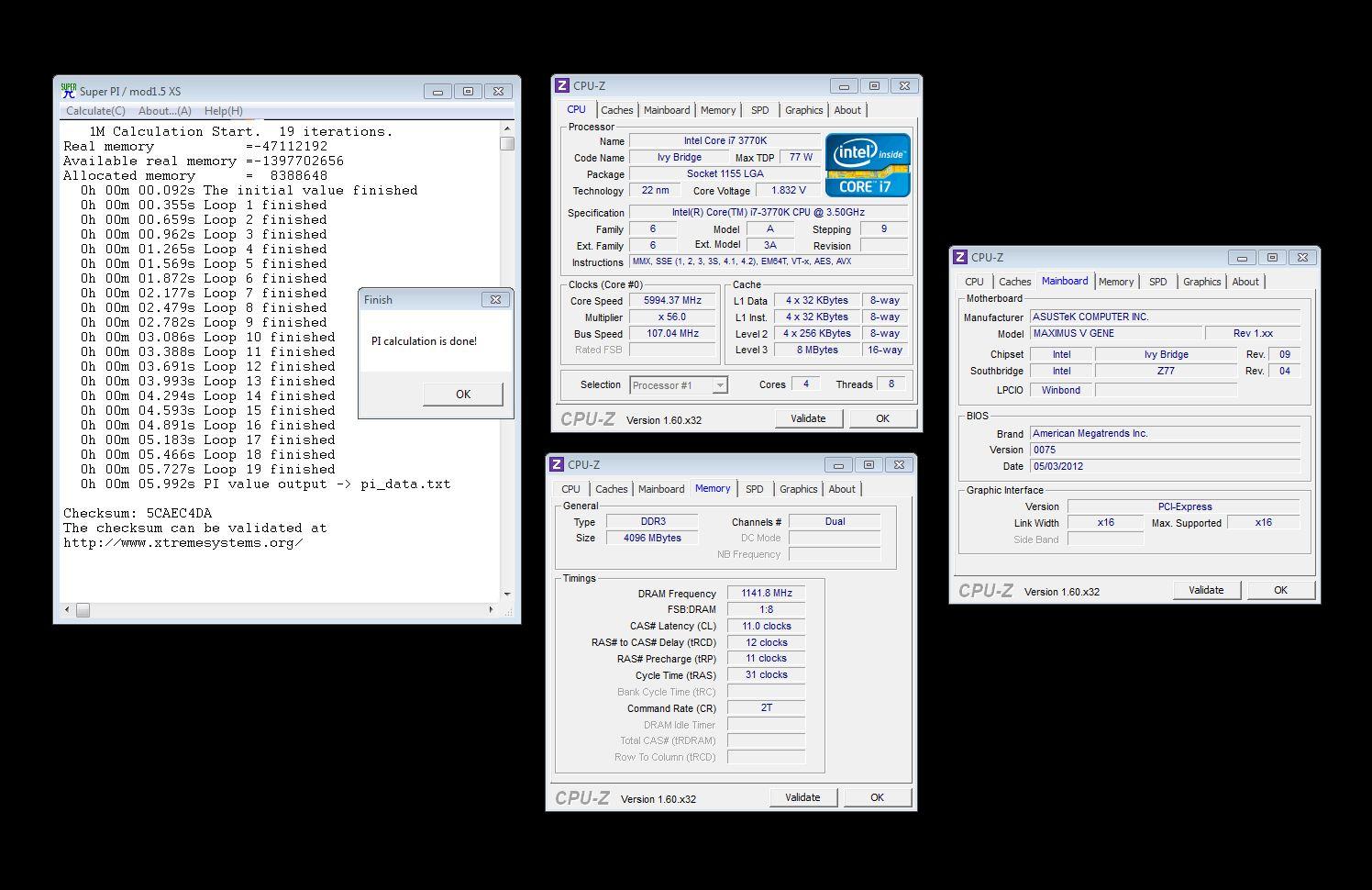The image size is (1372, 890).
Task: Maximize the CPU-Z Memory window
Action: tap(869, 464)
